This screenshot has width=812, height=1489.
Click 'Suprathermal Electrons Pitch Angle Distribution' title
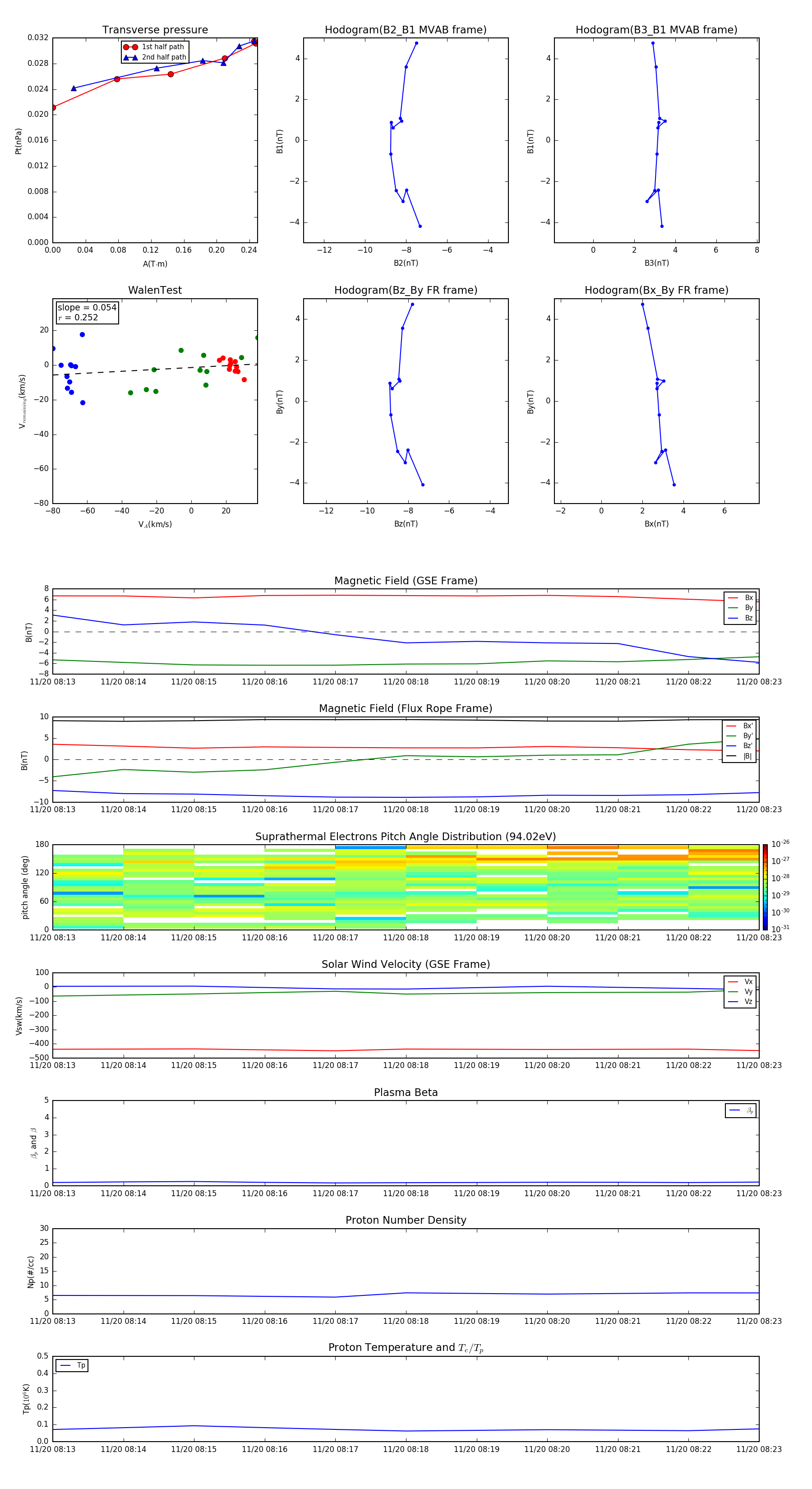tap(406, 837)
